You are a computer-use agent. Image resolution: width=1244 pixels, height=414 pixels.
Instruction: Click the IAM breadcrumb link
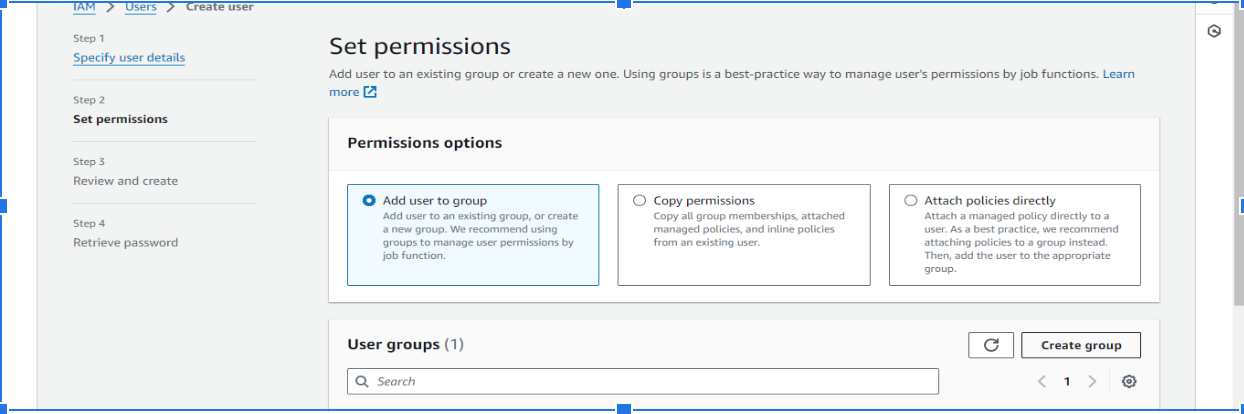(84, 7)
